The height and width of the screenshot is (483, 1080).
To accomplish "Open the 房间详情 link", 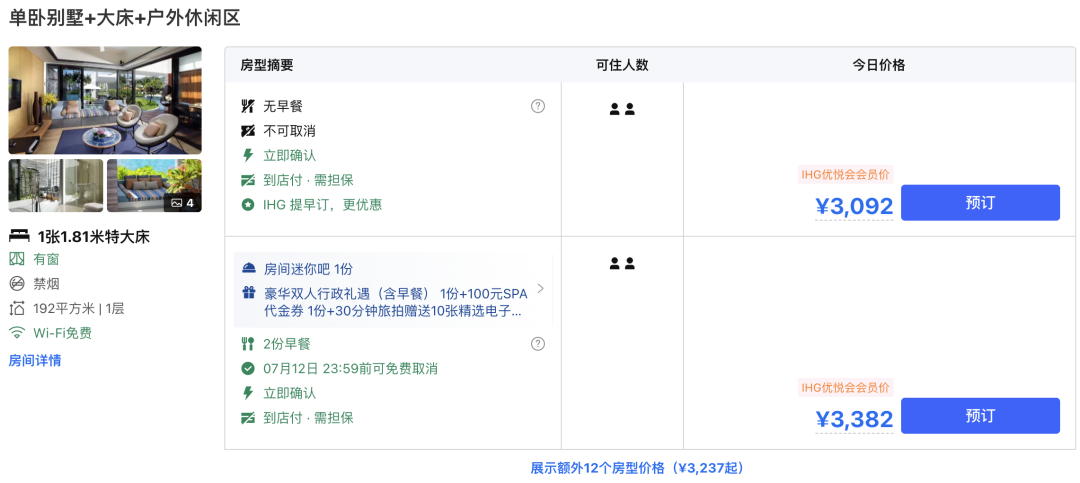I will [x=34, y=360].
